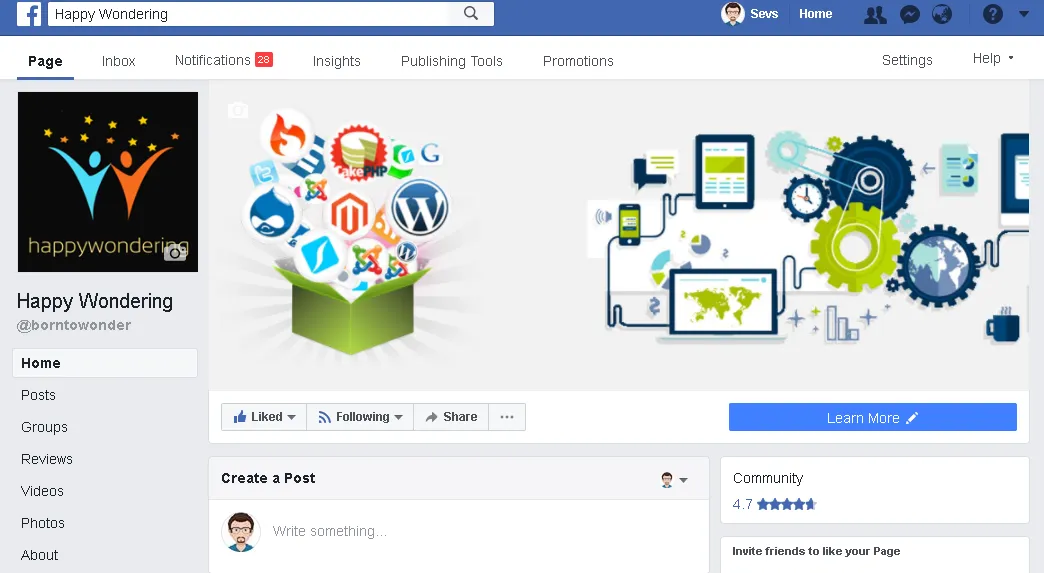Screen dimensions: 1044x573
Task: Switch to the Insights tab
Action: (x=336, y=61)
